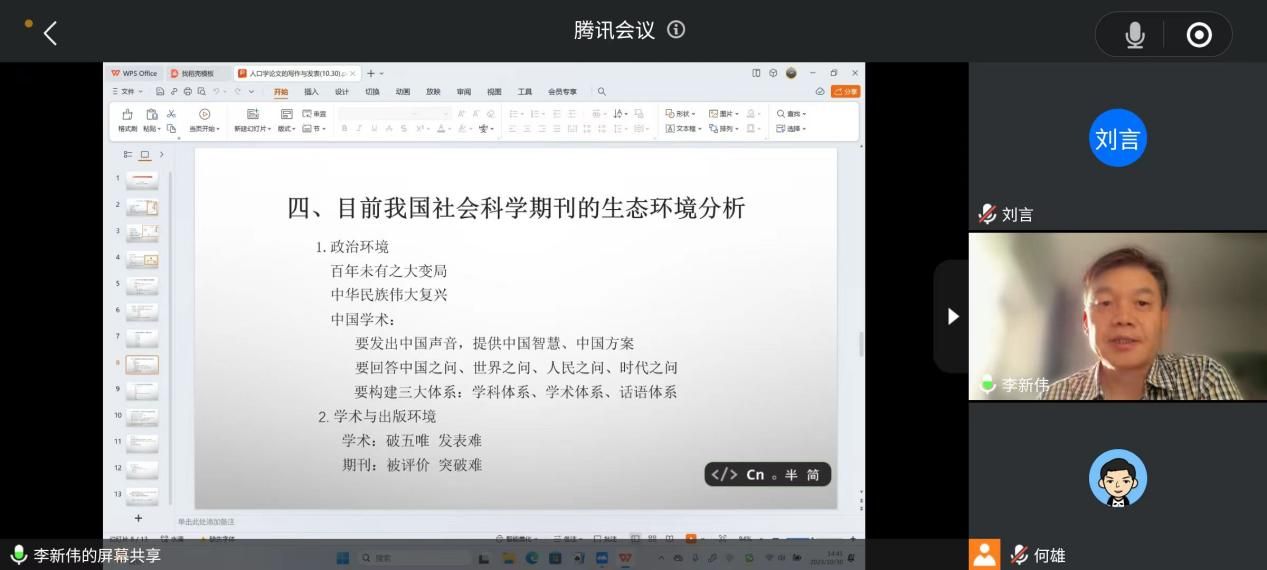Select 刘言's blue avatar tile

point(1117,138)
